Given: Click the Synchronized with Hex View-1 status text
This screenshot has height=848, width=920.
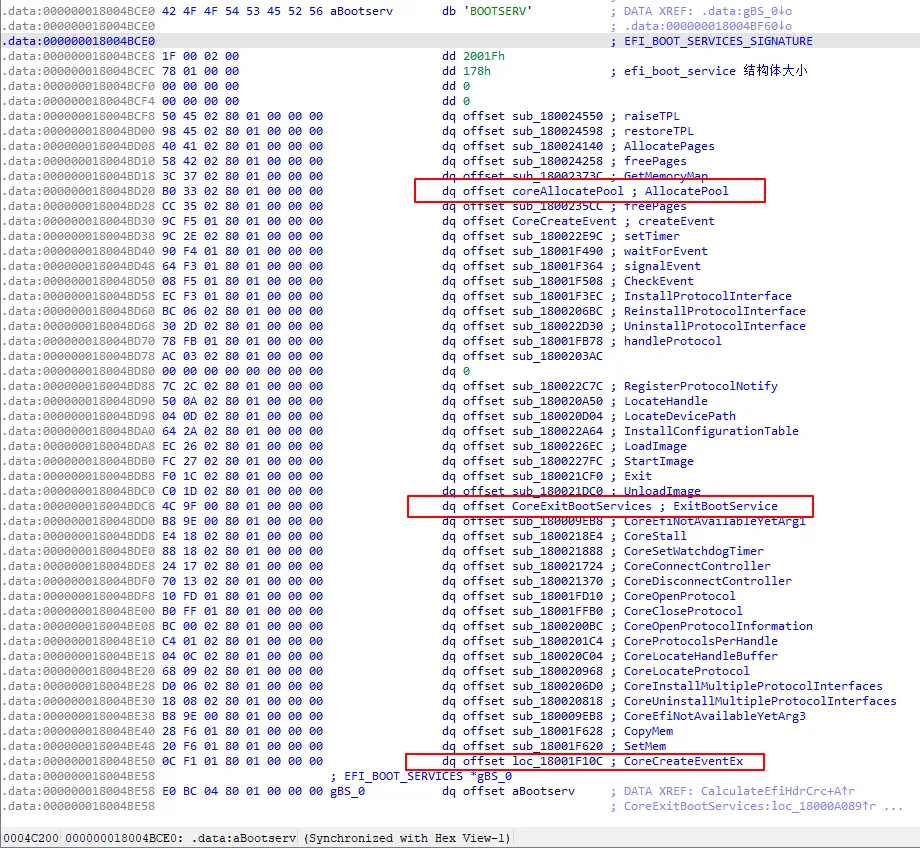Looking at the screenshot, I should point(407,838).
